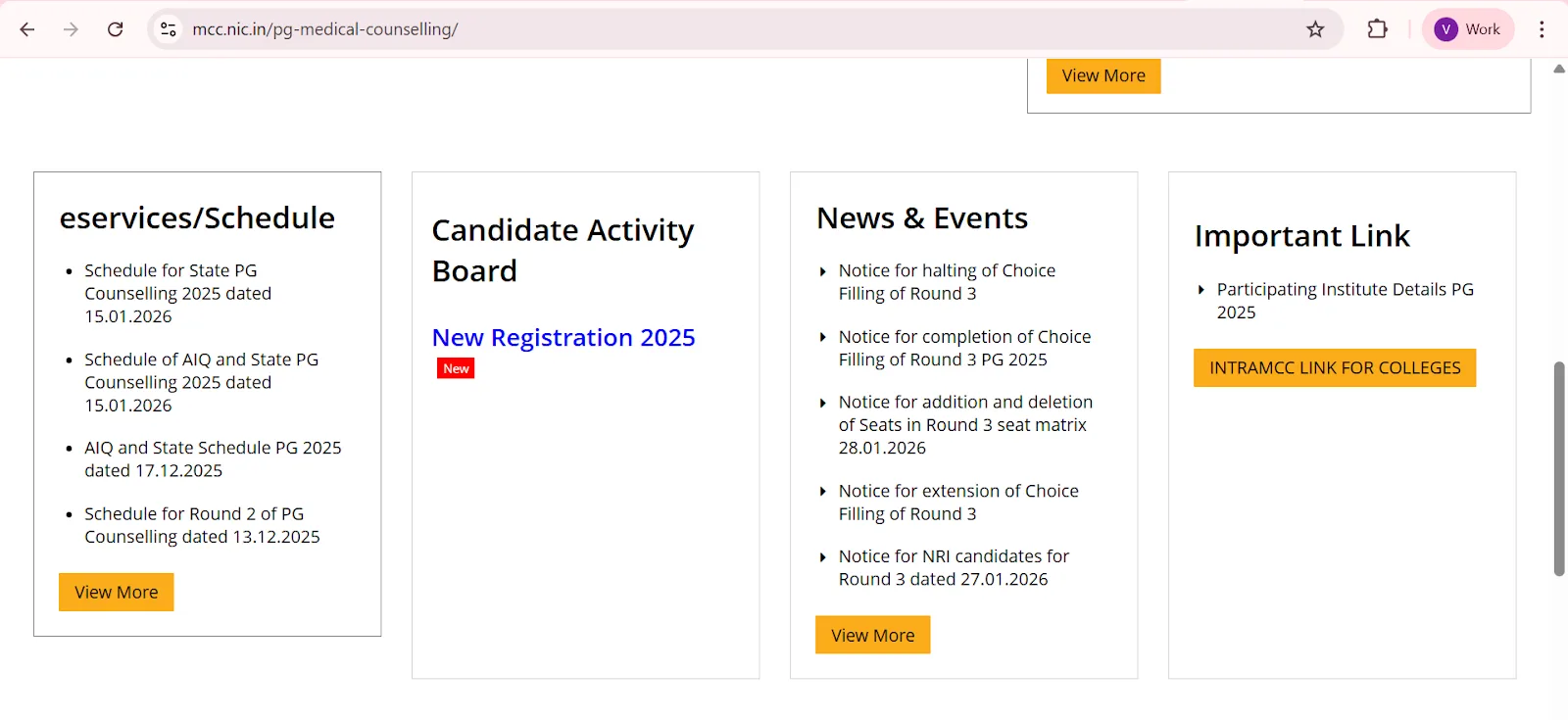
Task: Click the scrollbar up arrow
Action: coord(1557,69)
